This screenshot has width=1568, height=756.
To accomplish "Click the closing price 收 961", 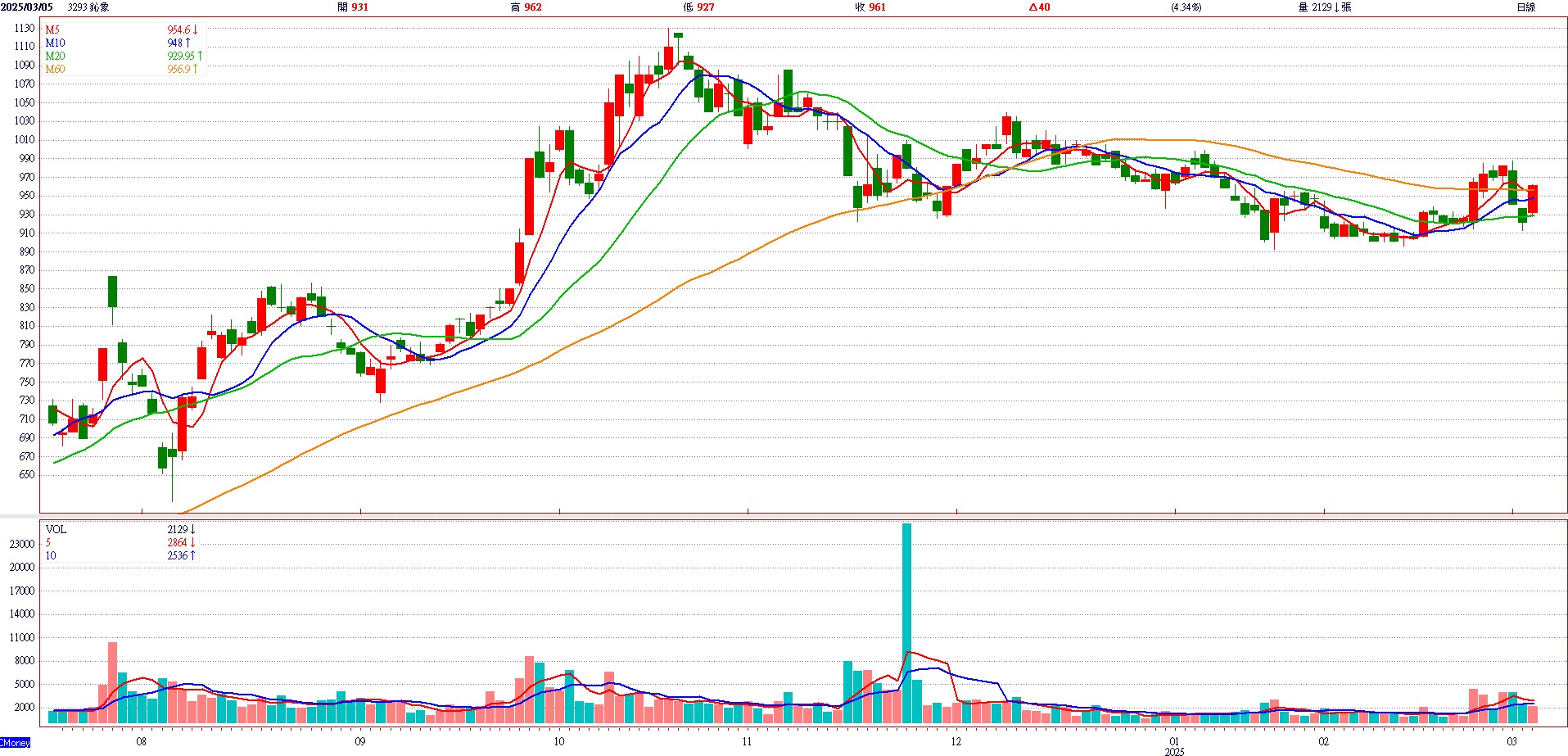I will (870, 7).
